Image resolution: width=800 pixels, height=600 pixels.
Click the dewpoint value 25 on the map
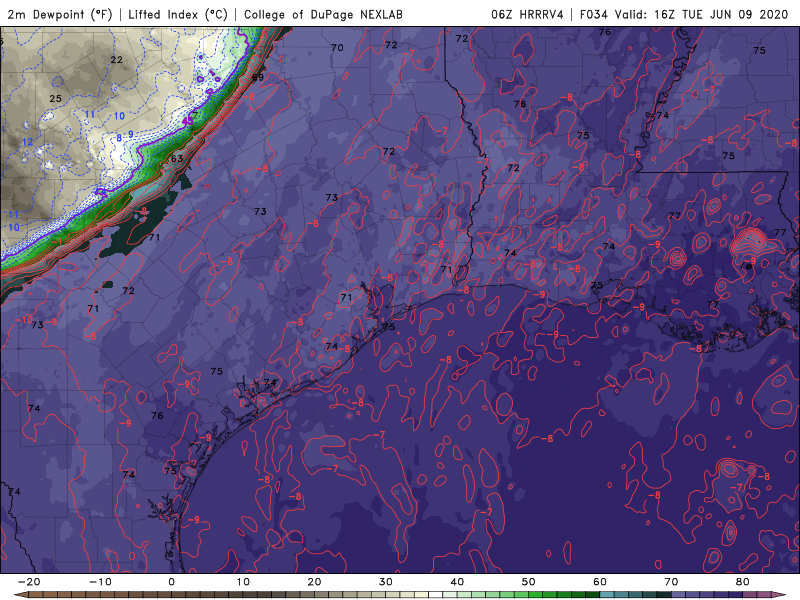[56, 98]
